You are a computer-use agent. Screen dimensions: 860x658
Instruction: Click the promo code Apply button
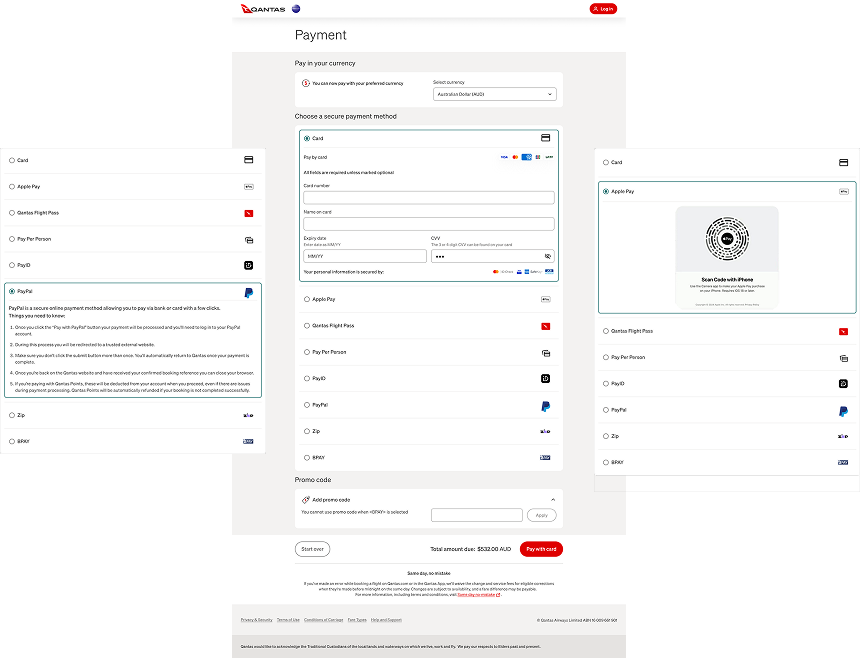(x=542, y=515)
